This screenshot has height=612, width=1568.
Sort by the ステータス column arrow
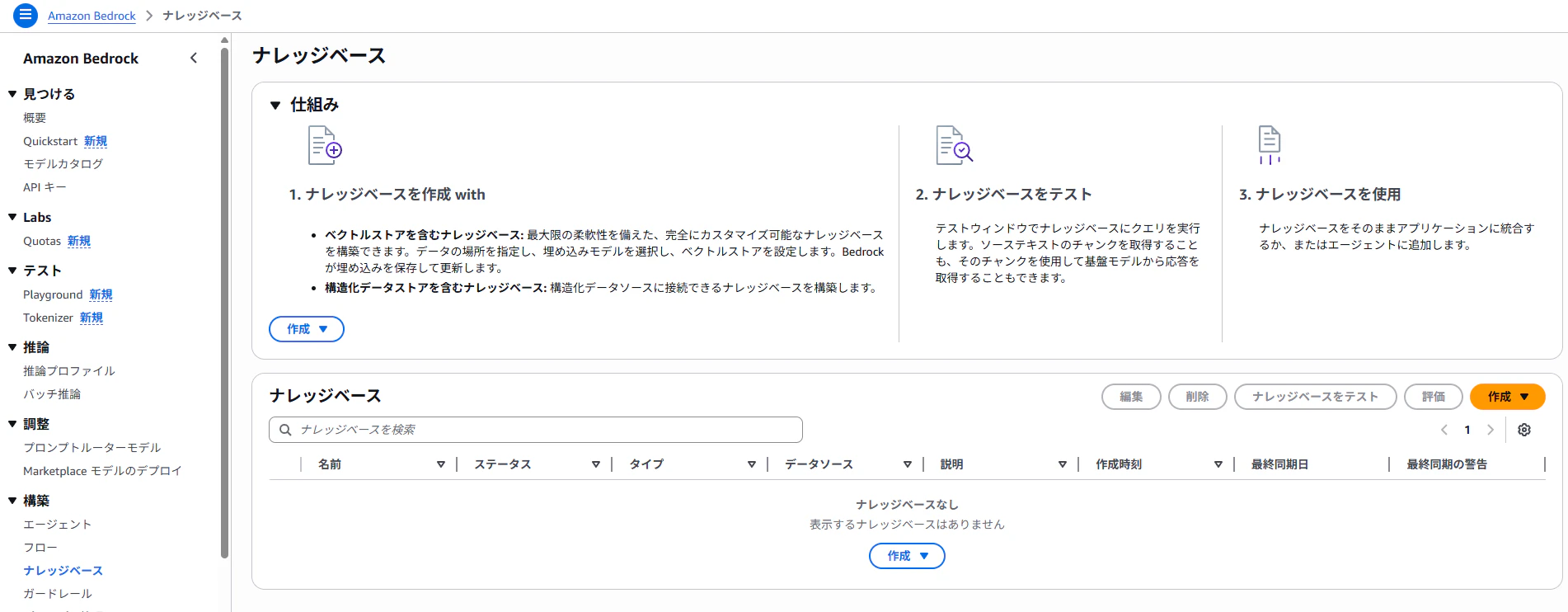point(596,464)
